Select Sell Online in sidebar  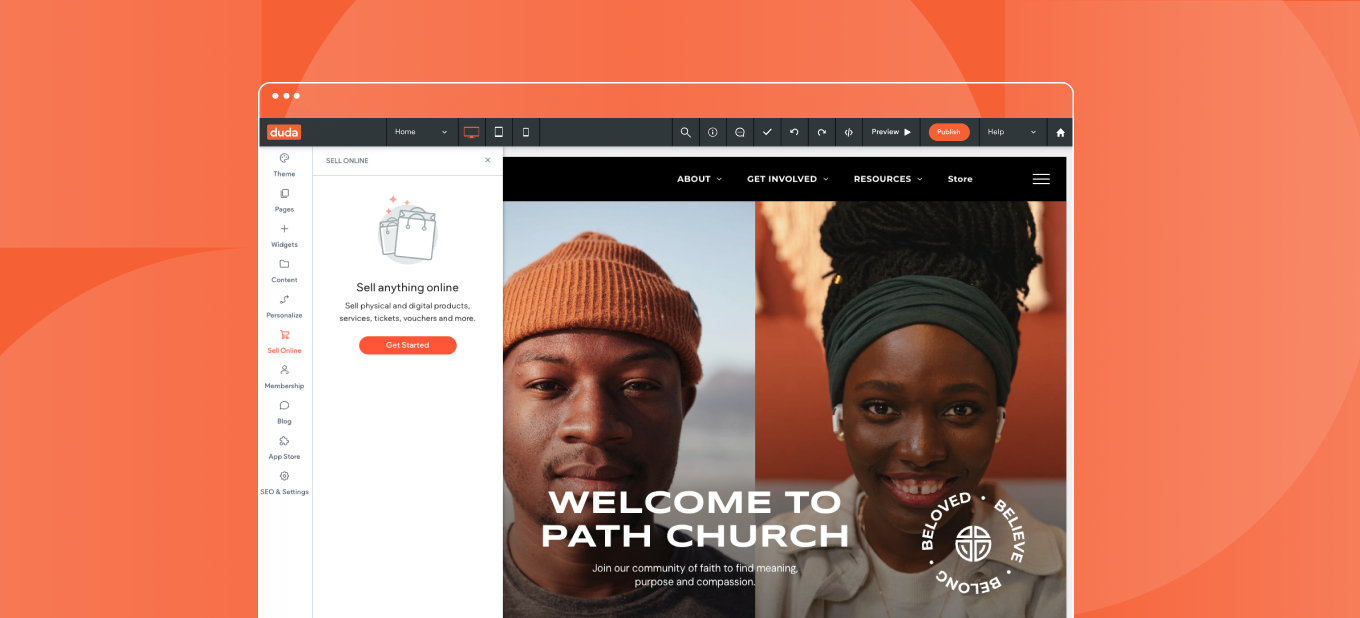(x=284, y=342)
